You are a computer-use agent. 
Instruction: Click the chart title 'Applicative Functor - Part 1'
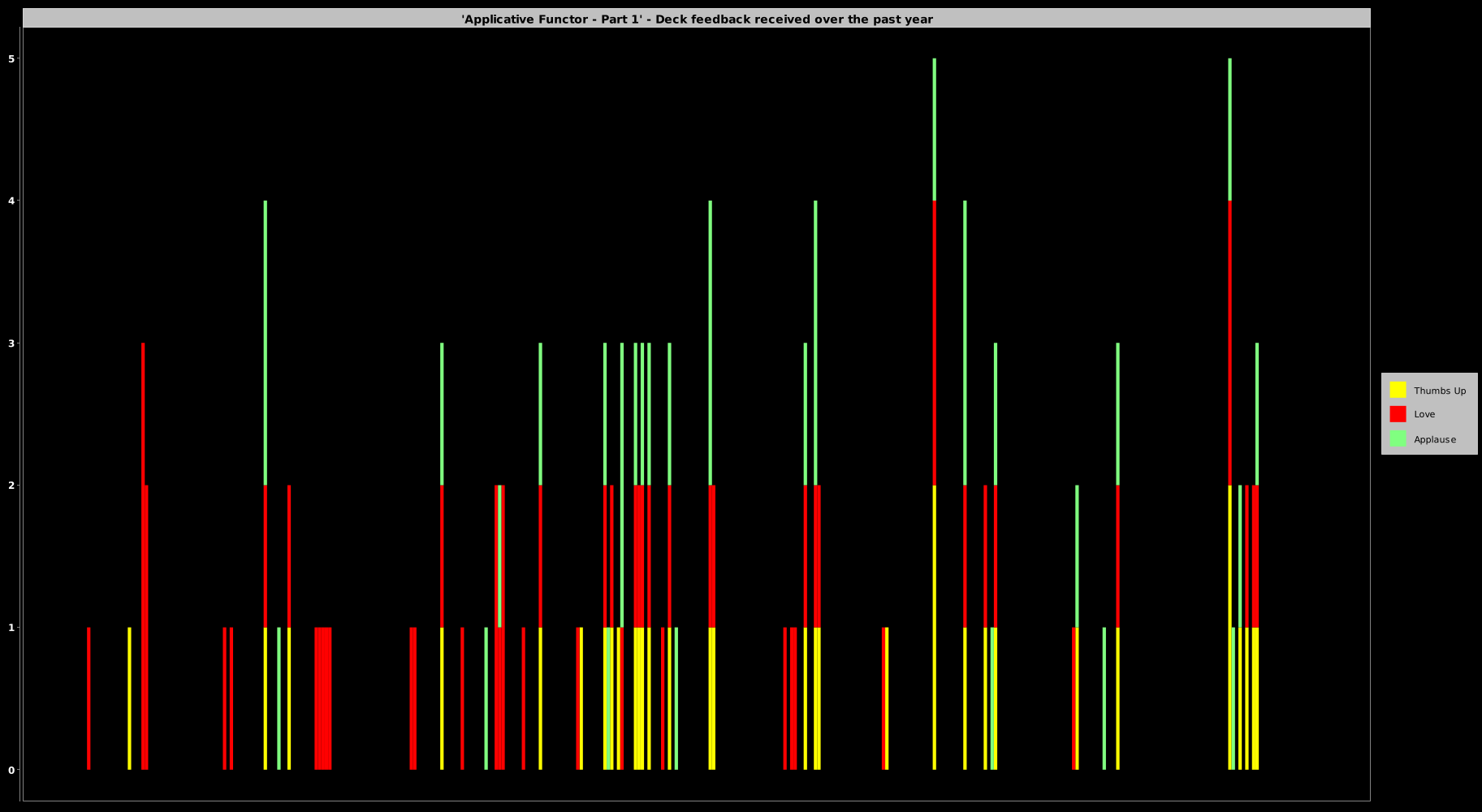pyautogui.click(x=697, y=19)
